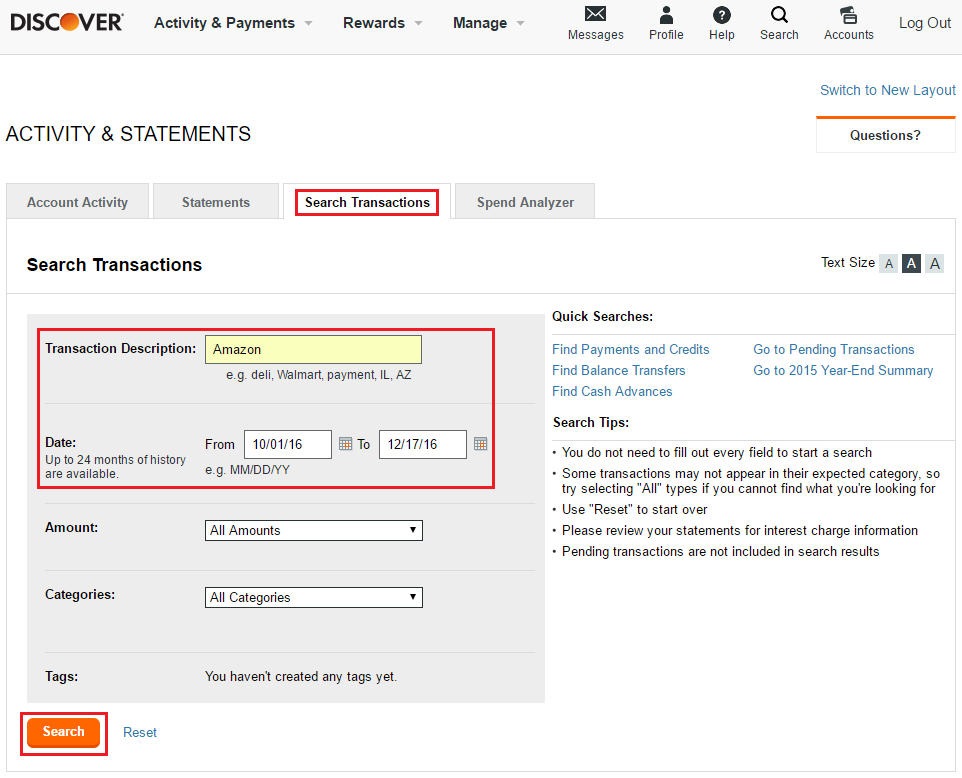The width and height of the screenshot is (962, 778).
Task: Click the Help question mark icon
Action: pyautogui.click(x=721, y=15)
